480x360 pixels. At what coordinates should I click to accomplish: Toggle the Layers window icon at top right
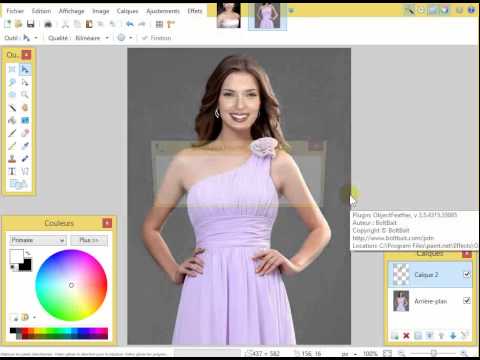point(433,10)
